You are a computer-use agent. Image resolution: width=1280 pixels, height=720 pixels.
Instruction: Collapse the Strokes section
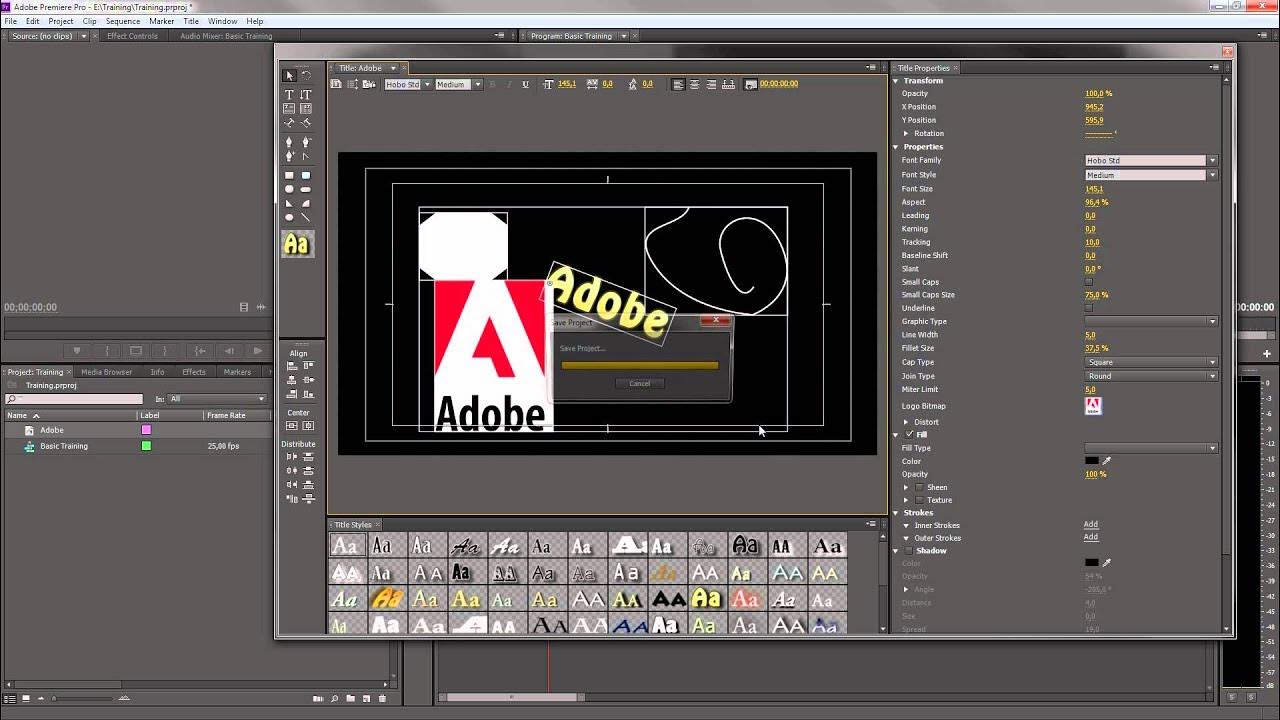point(896,513)
